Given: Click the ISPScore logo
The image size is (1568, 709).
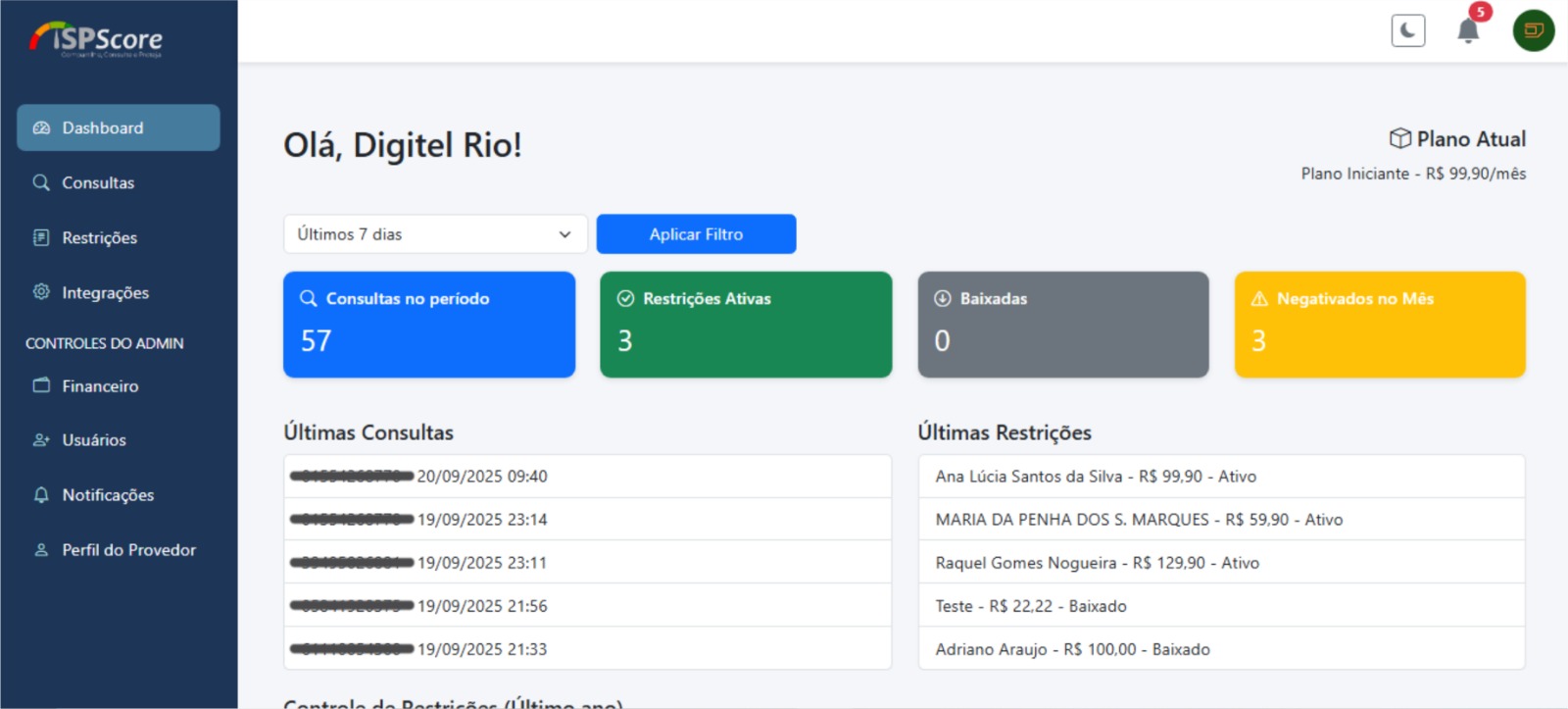Looking at the screenshot, I should pyautogui.click(x=96, y=39).
